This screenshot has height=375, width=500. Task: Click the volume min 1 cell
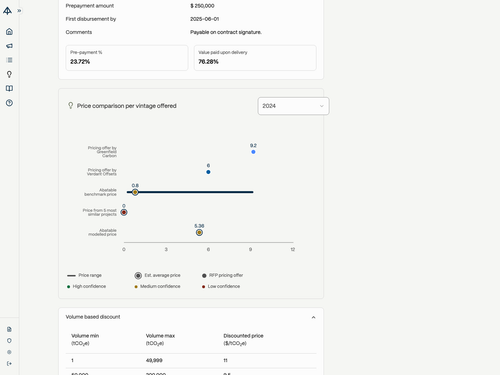pyautogui.click(x=72, y=360)
